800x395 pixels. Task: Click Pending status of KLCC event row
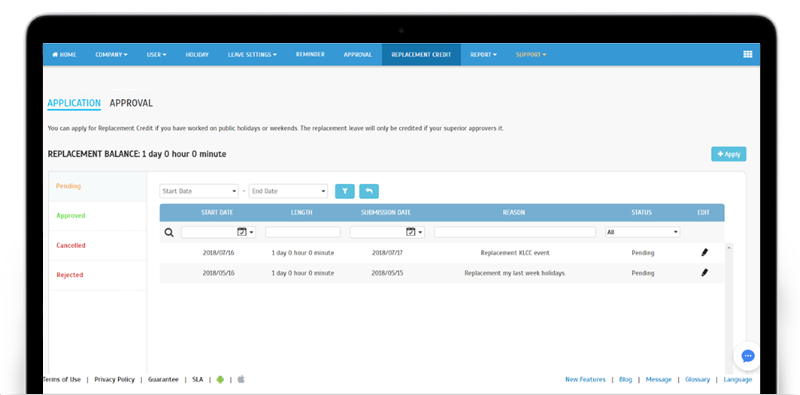pos(642,253)
